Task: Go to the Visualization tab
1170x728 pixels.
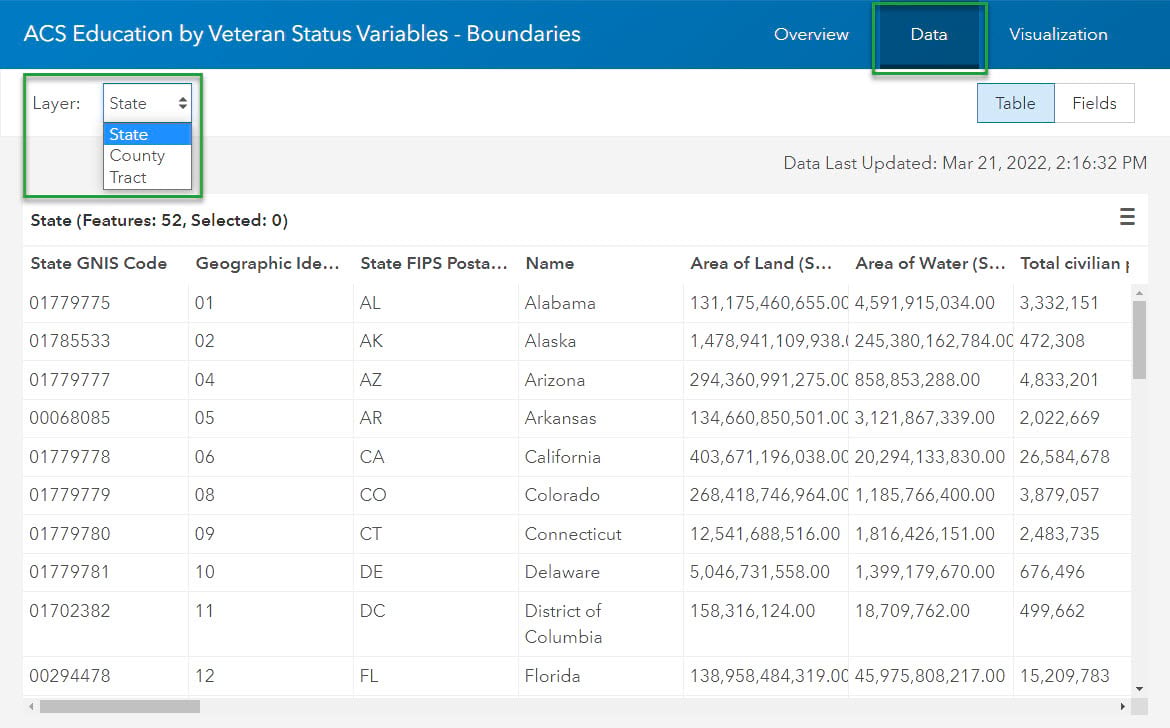Action: (1058, 34)
